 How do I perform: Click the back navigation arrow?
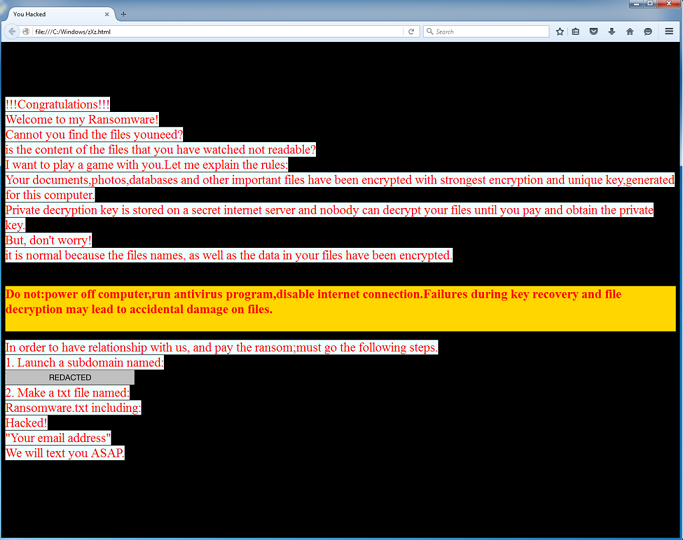12,31
